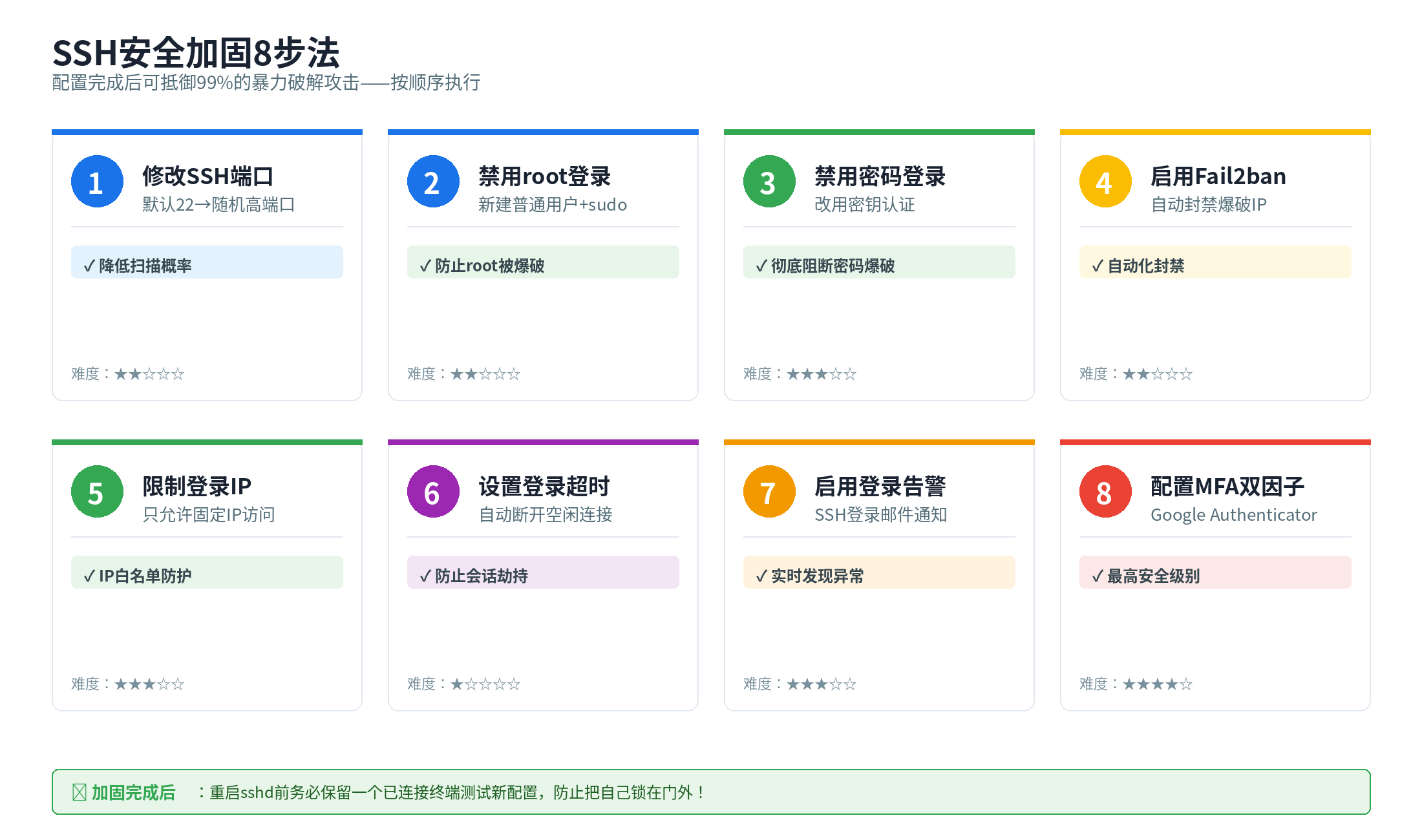
Task: Select the 禁用root登录 card title
Action: pos(544,176)
